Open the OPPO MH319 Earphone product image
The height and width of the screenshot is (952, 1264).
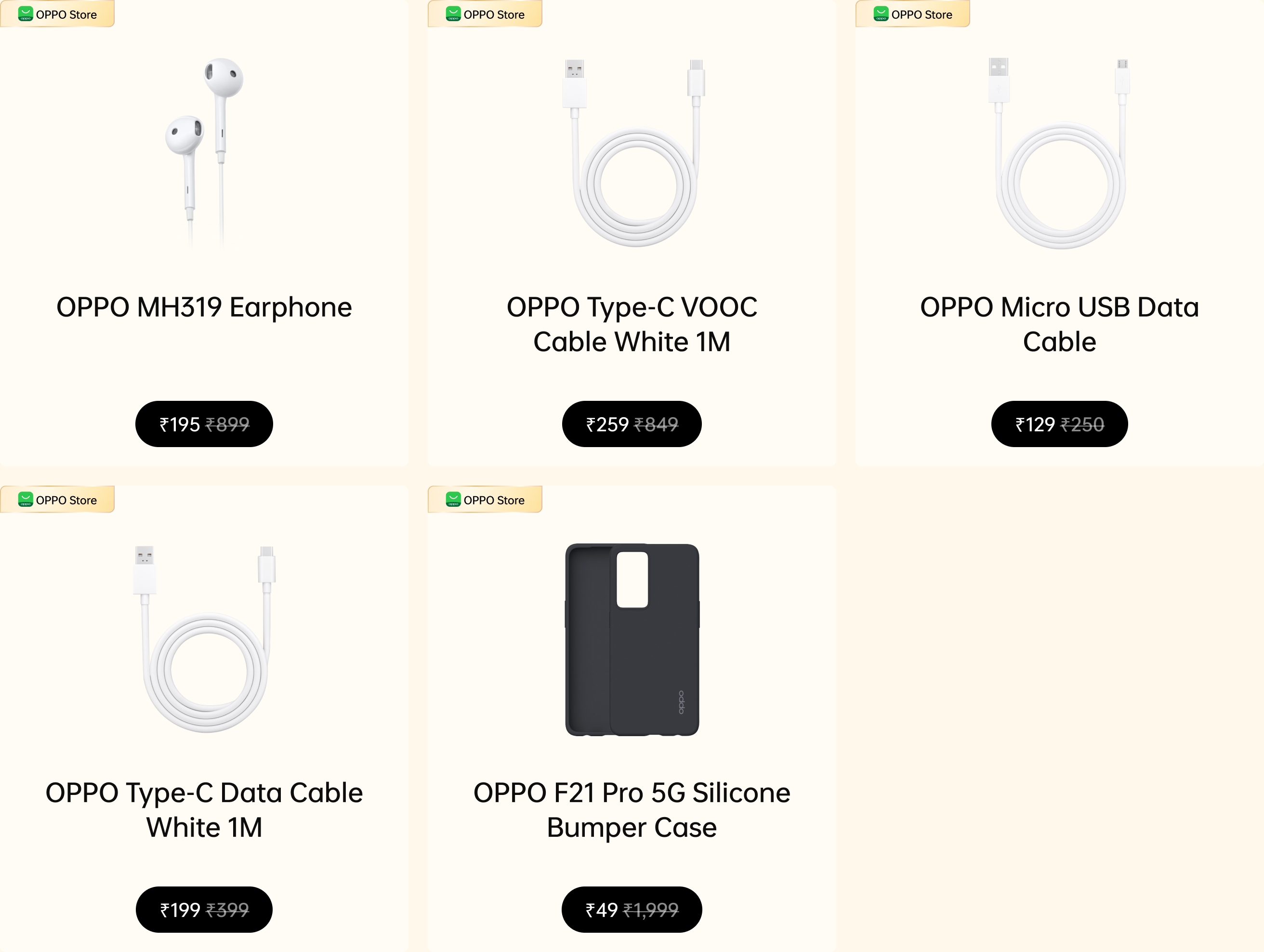(x=204, y=151)
